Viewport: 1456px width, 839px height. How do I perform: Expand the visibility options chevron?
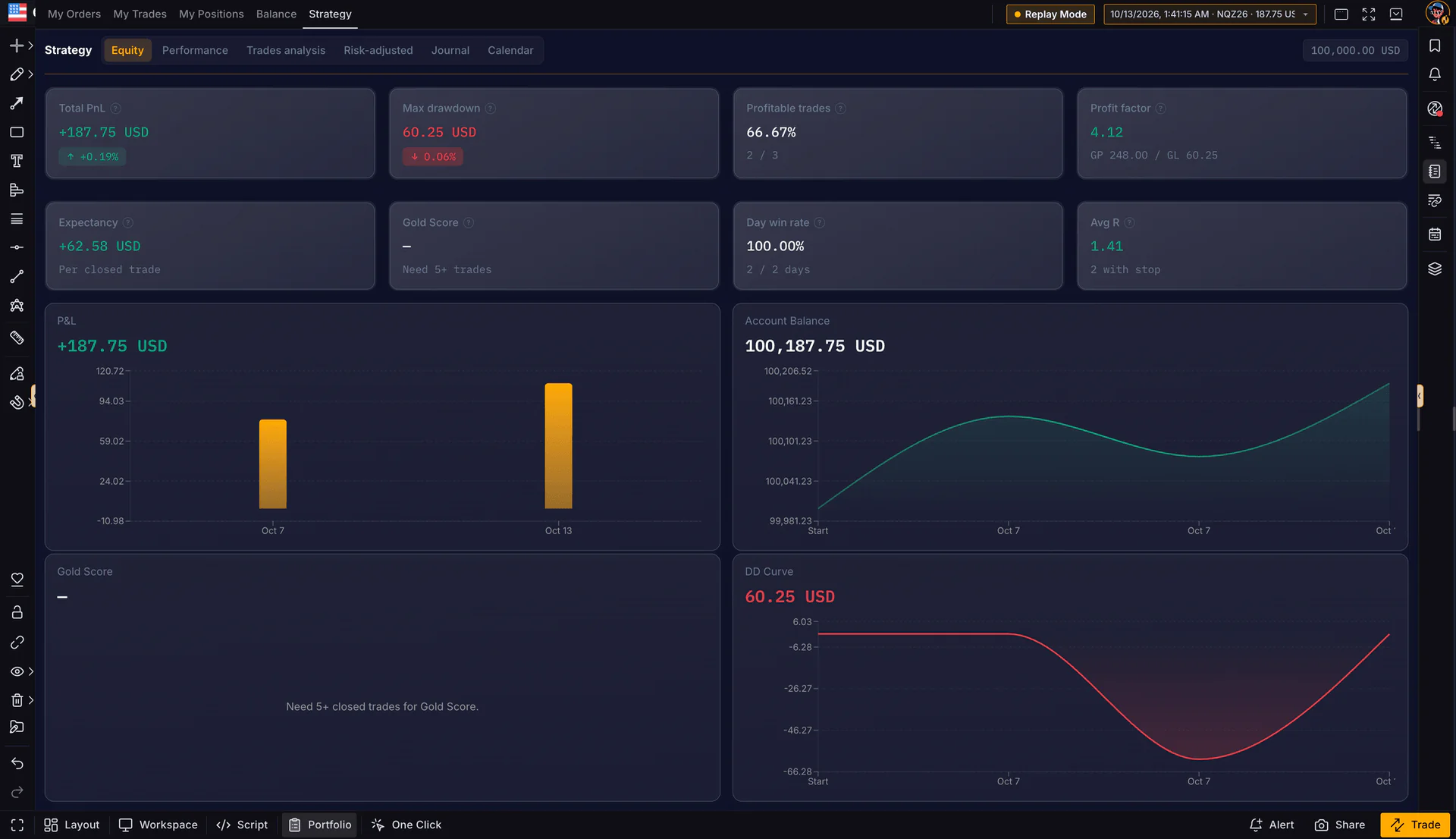point(30,671)
